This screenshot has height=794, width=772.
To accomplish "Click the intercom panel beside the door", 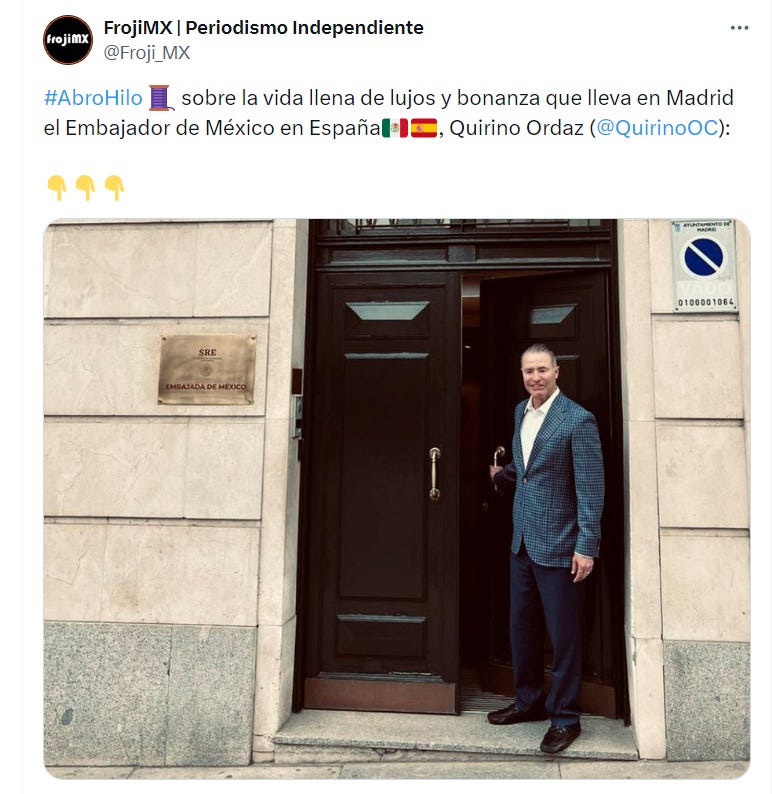I will click(x=298, y=417).
